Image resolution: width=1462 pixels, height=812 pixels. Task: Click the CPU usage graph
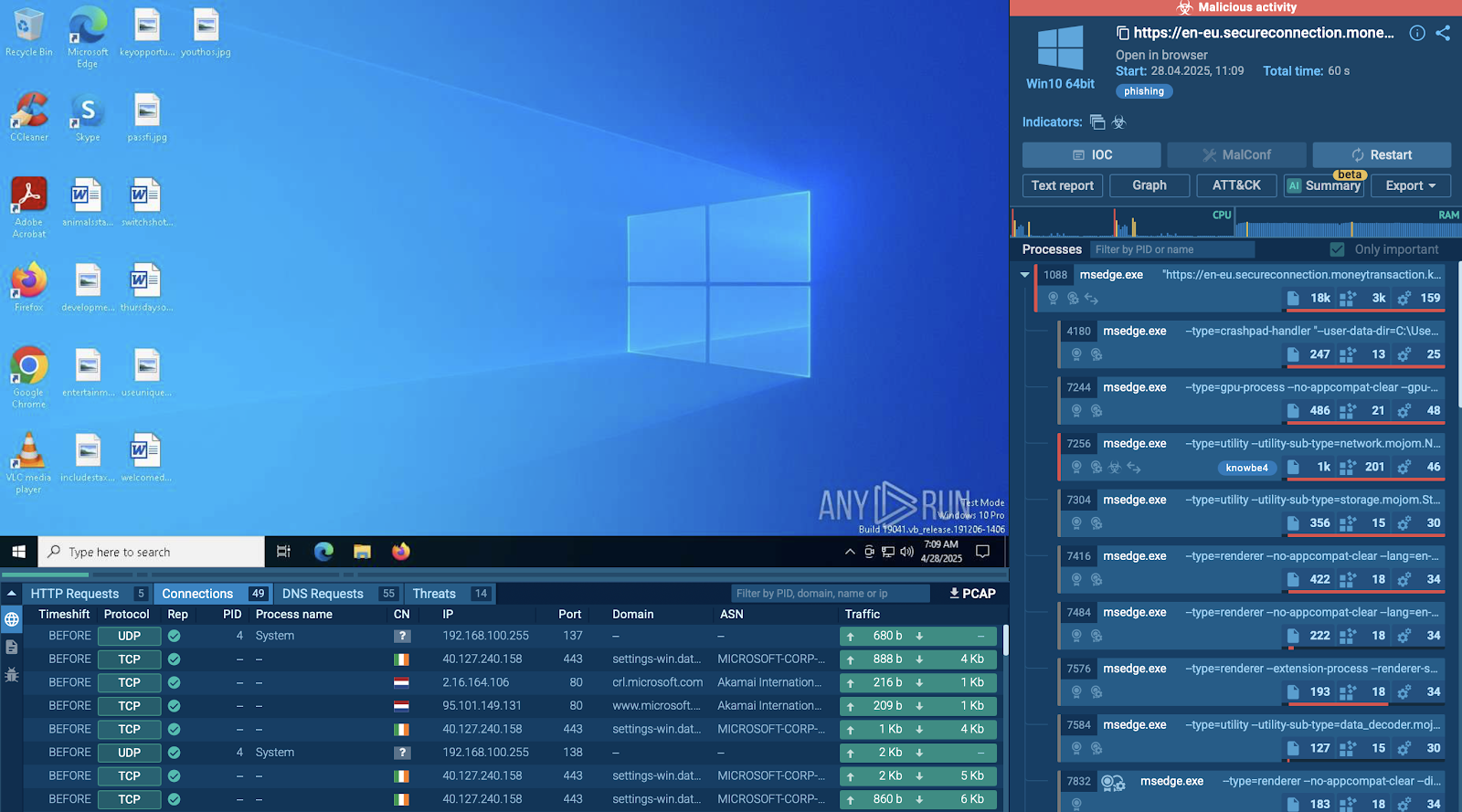click(1122, 224)
